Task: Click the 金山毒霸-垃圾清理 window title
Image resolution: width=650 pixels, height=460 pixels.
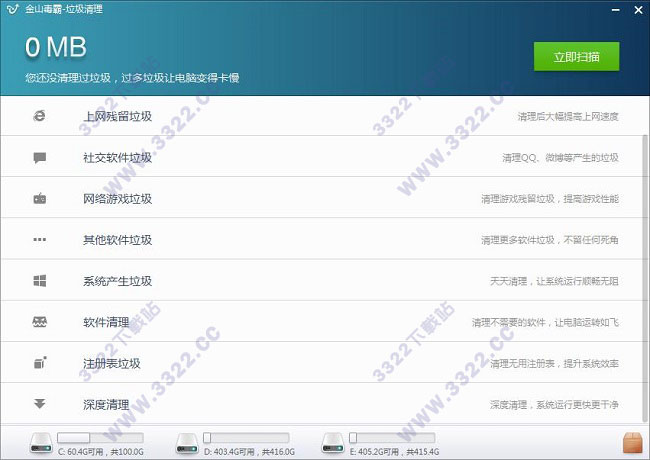Action: pyautogui.click(x=64, y=9)
